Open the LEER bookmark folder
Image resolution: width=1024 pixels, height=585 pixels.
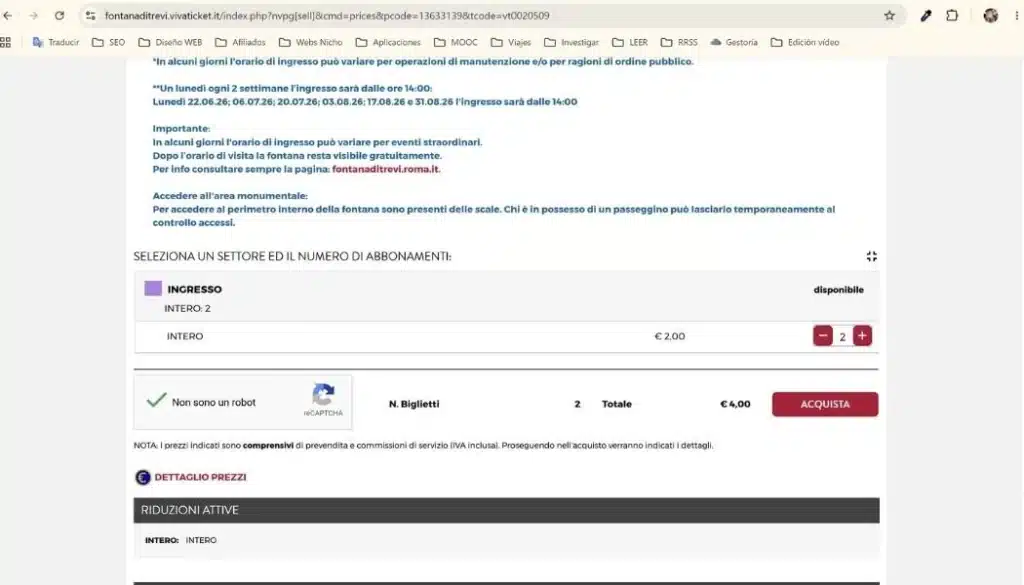(630, 42)
